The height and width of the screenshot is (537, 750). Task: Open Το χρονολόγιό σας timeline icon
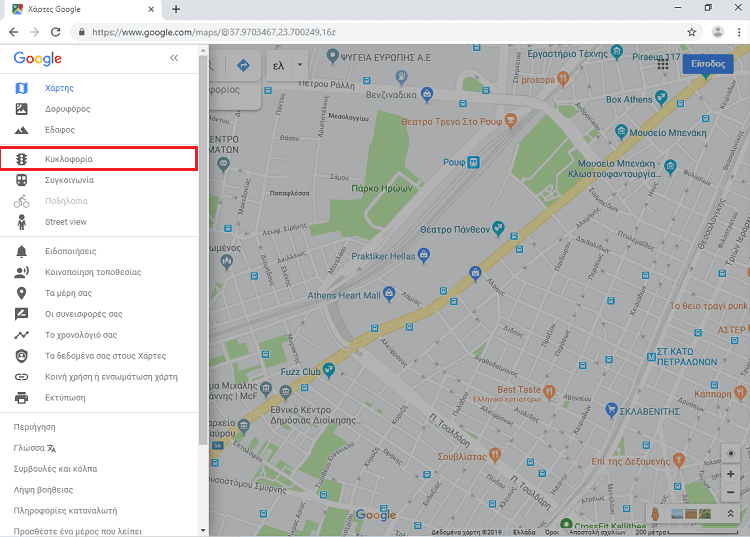(x=22, y=335)
